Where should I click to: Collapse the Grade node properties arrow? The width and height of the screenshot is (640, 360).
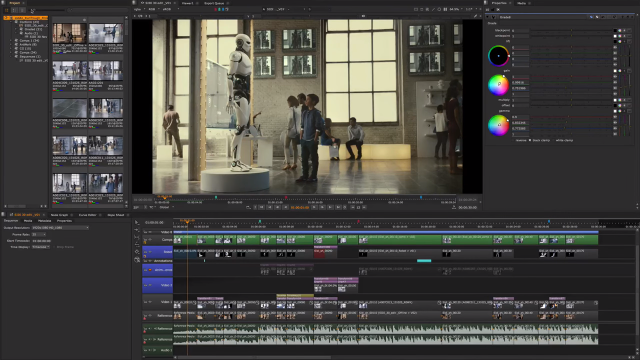click(487, 17)
